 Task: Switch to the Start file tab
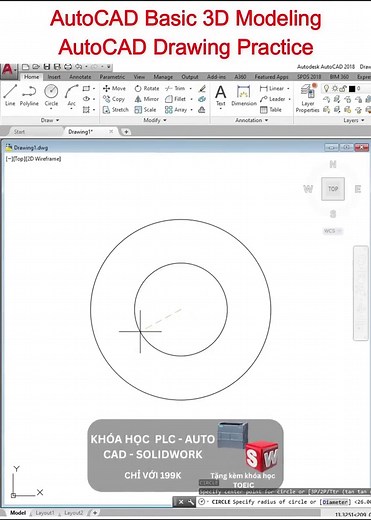19,132
